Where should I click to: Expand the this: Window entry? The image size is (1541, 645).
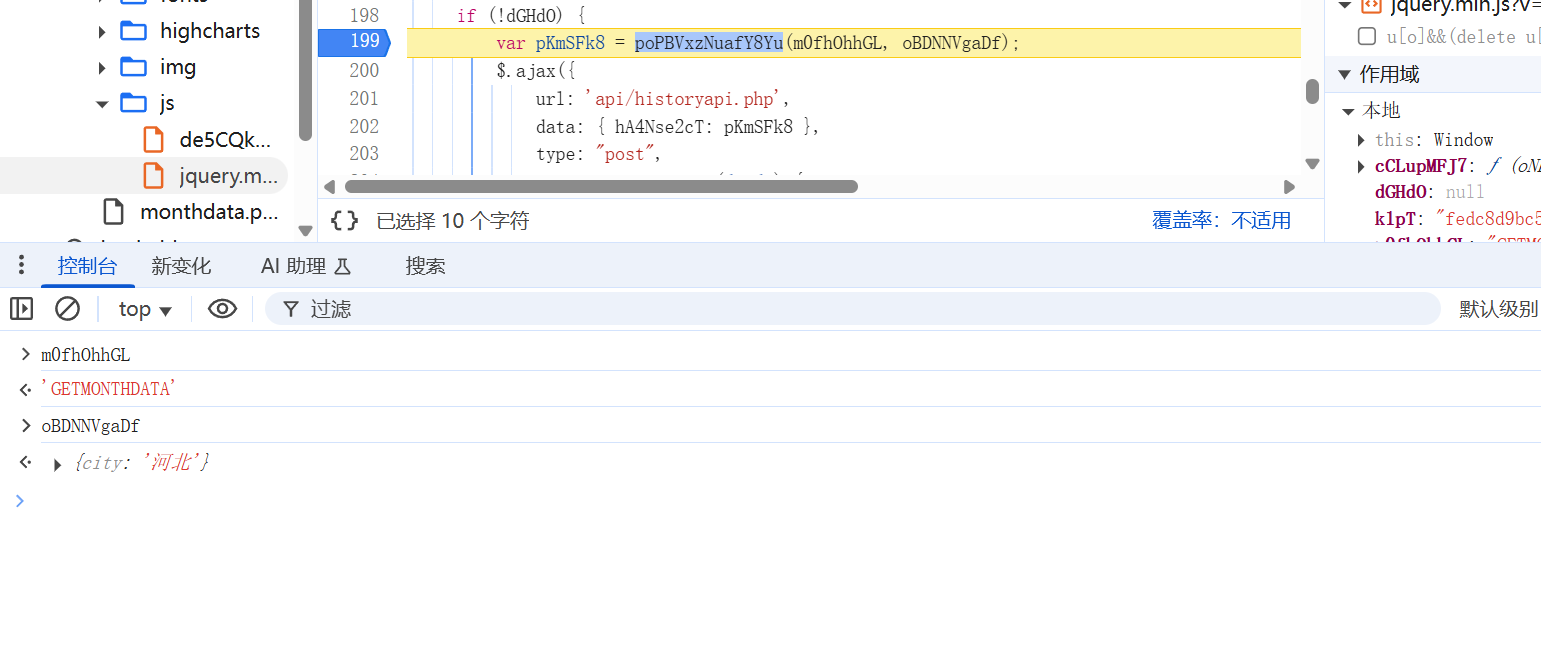pos(1361,140)
